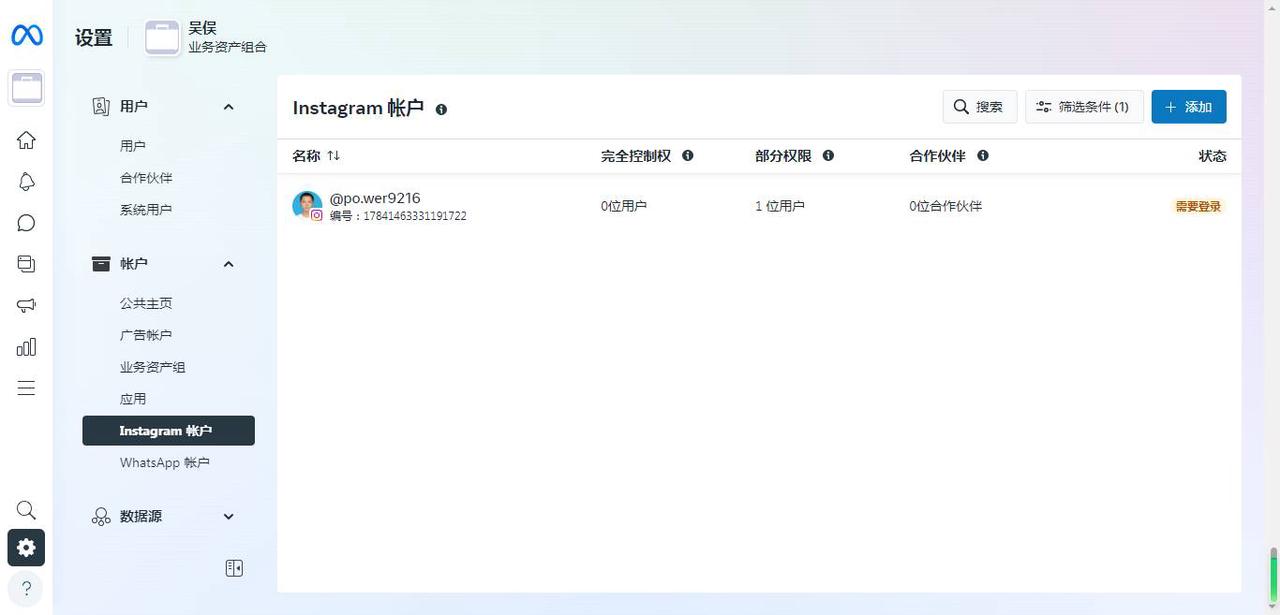
Task: Click the 添加 button
Action: (1188, 107)
